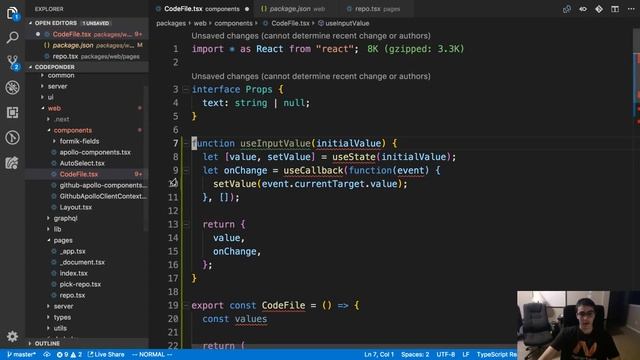Open problems panel via errors and warnings count
Screen dimensions: 640x360
[x=69, y=354]
